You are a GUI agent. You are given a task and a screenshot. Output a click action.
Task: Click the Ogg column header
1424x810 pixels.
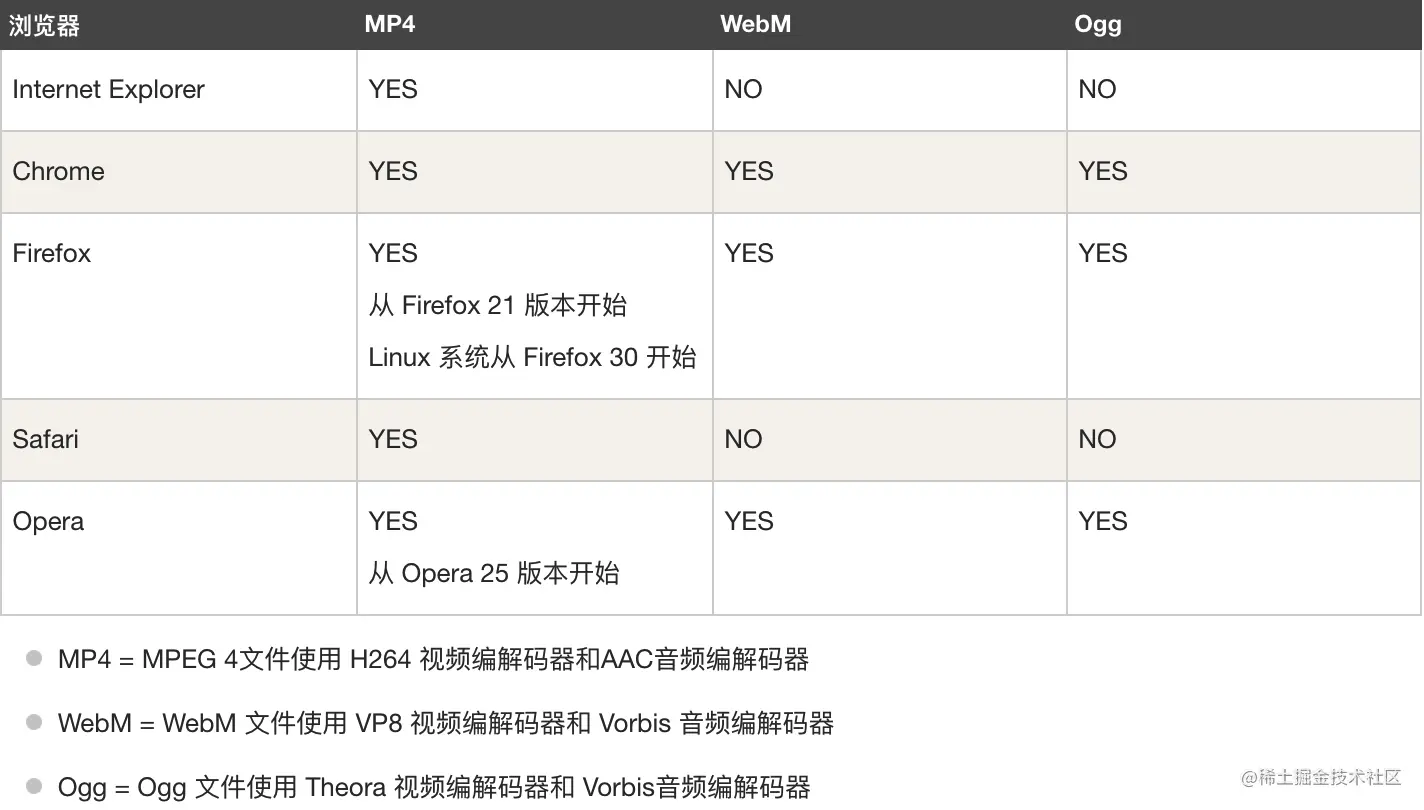[1098, 25]
